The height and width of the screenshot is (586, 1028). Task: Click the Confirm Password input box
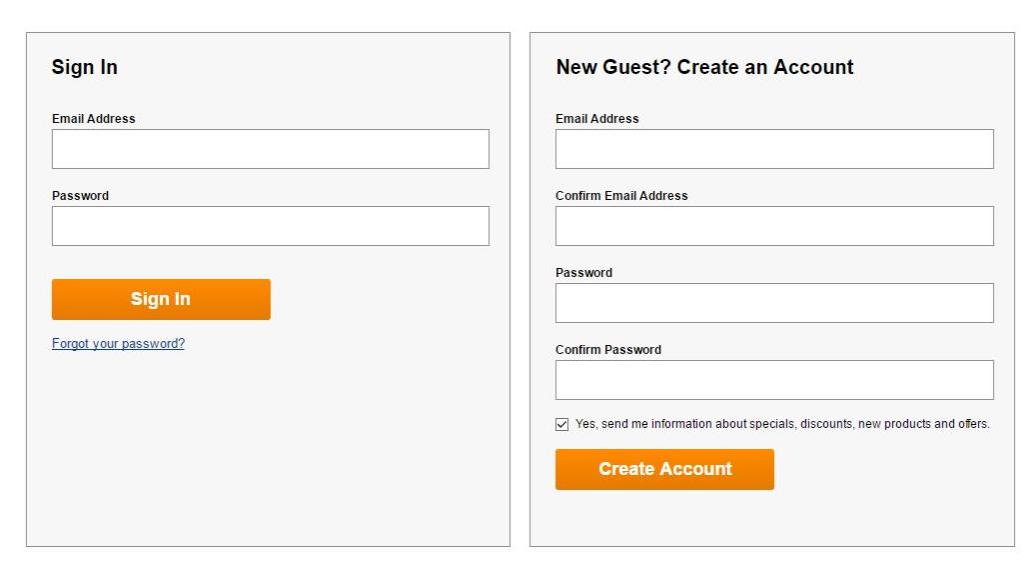click(774, 380)
